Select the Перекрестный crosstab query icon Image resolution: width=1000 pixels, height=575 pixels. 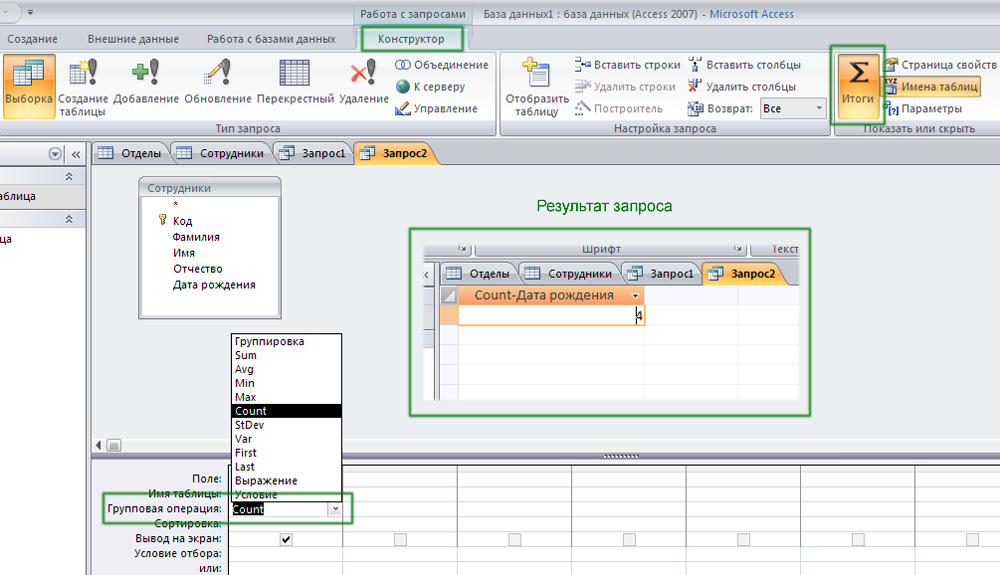295,84
